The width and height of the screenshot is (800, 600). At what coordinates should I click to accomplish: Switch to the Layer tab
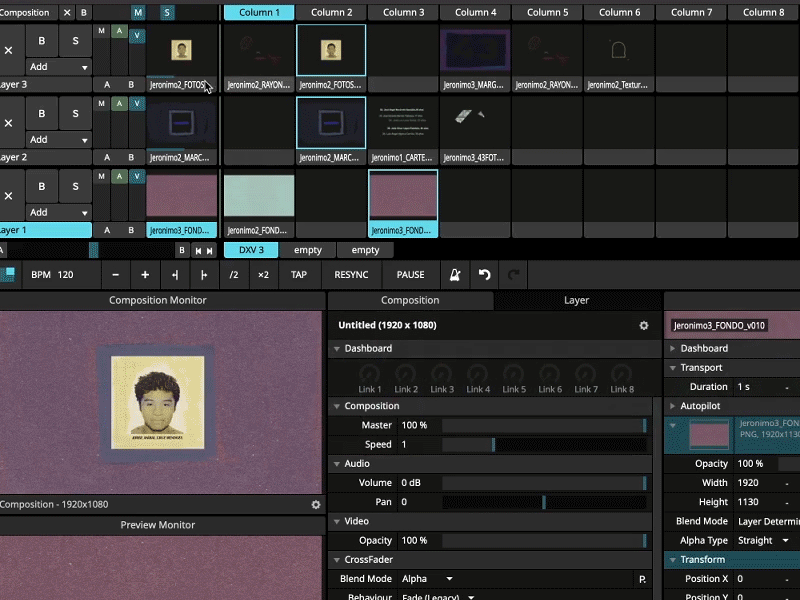(x=576, y=300)
